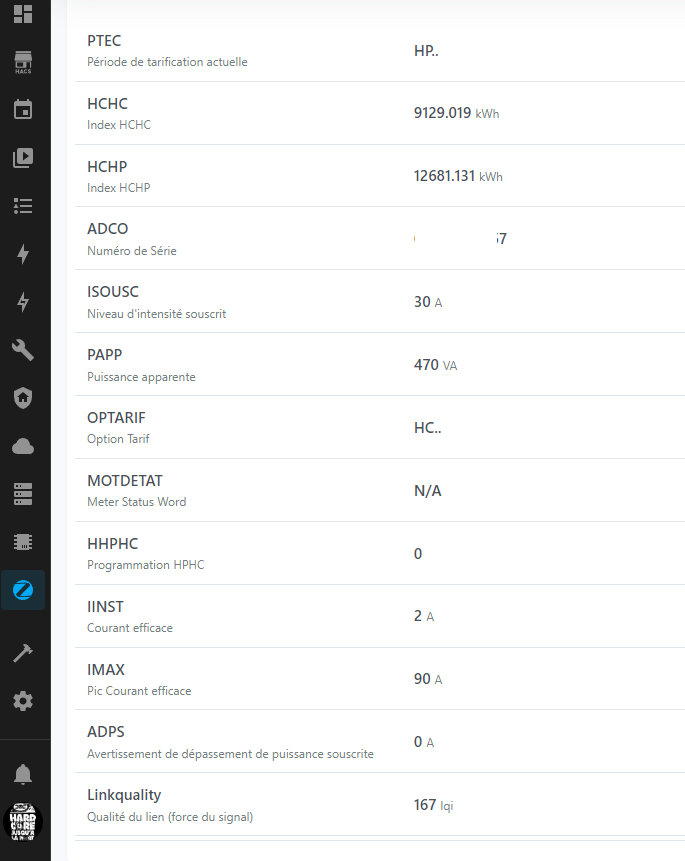Open Notifications bell icon
This screenshot has width=685, height=861.
[23, 774]
